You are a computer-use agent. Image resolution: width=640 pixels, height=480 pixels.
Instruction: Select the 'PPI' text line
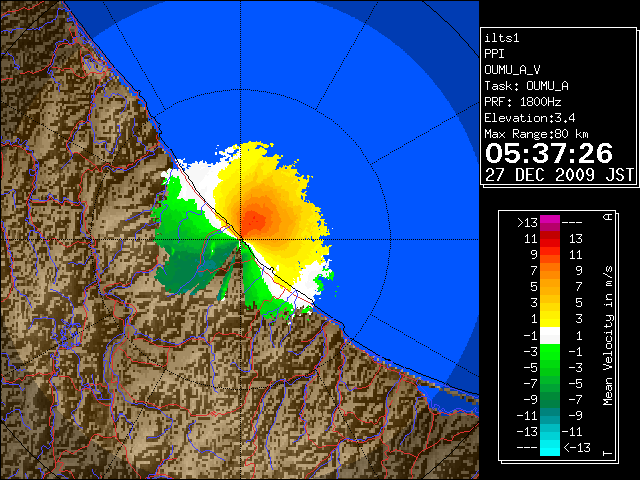pyautogui.click(x=494, y=54)
